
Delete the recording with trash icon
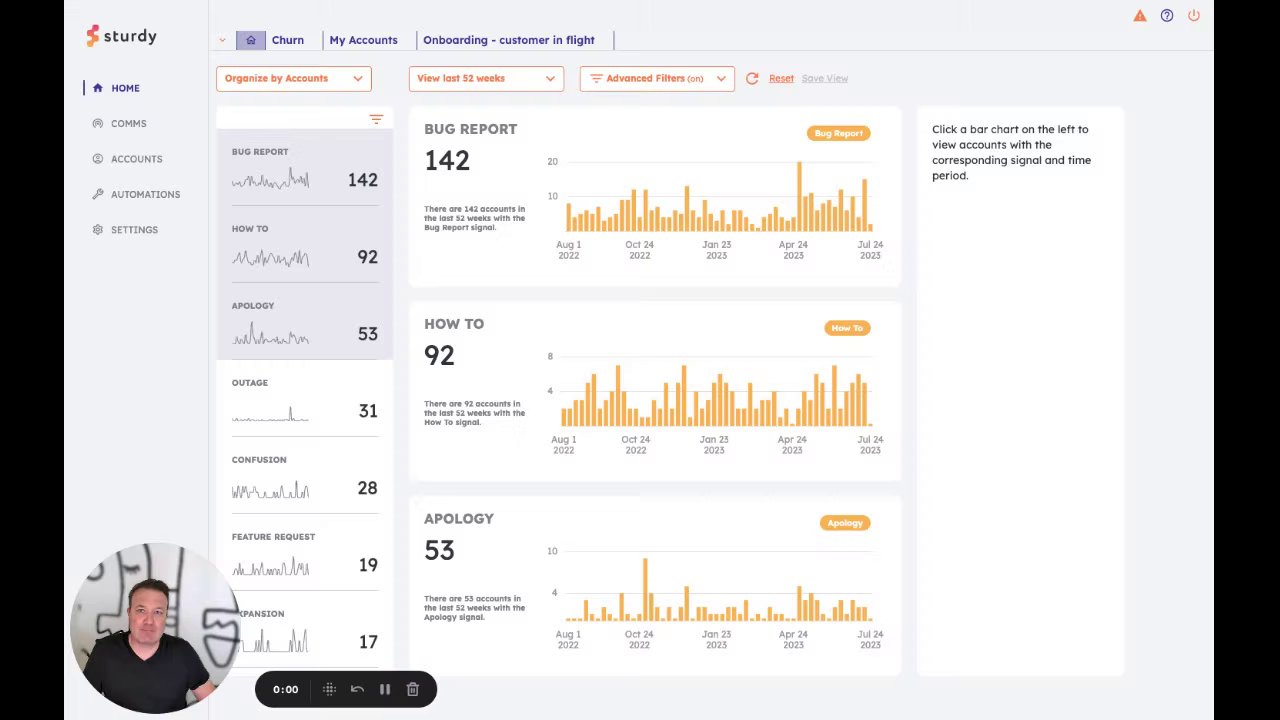click(412, 689)
